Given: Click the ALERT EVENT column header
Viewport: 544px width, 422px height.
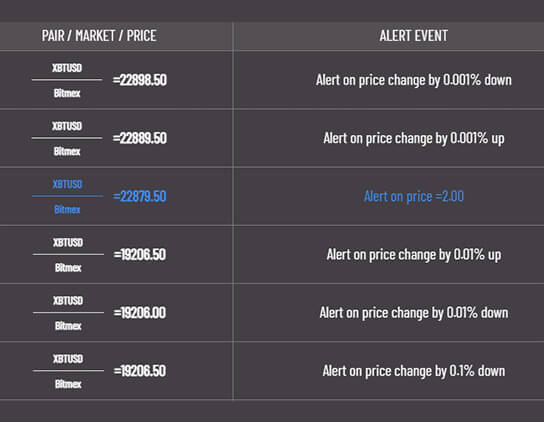Looking at the screenshot, I should coord(414,36).
